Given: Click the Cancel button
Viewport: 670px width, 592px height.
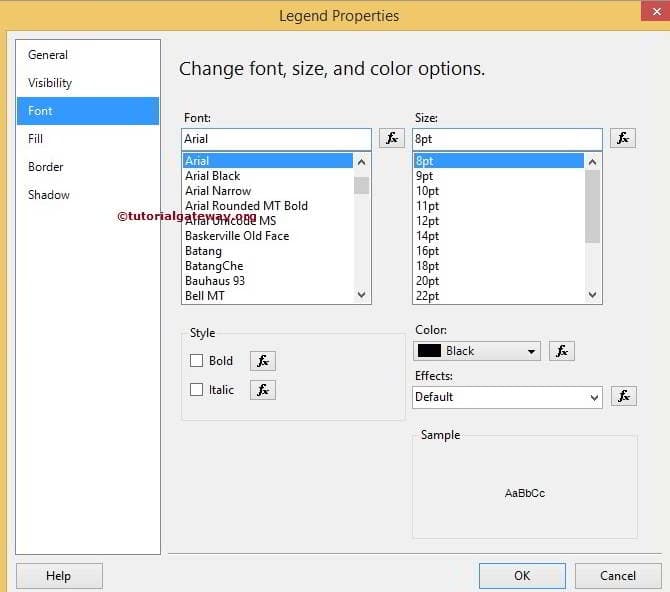Looking at the screenshot, I should click(617, 576).
